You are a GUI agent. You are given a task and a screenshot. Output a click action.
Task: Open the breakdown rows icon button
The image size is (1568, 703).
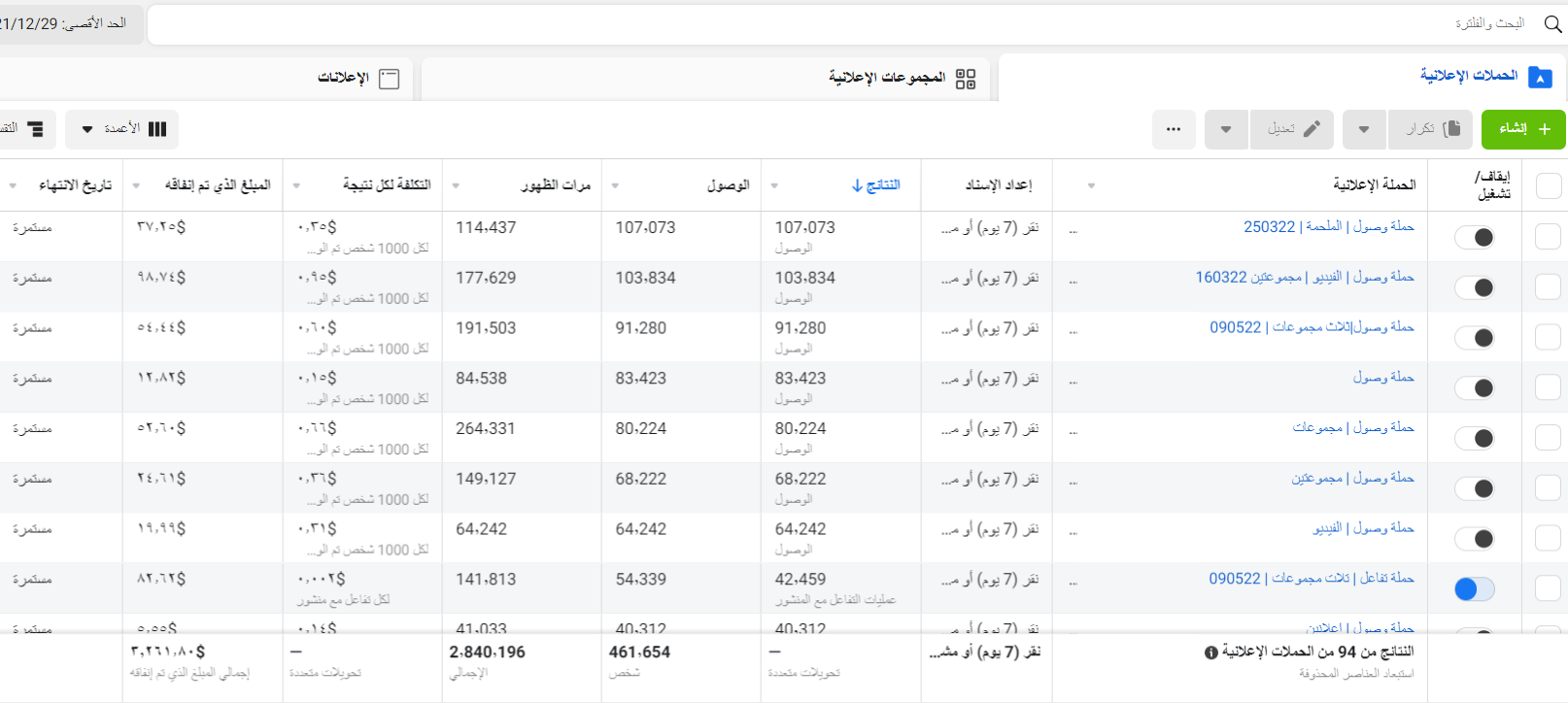coord(29,129)
